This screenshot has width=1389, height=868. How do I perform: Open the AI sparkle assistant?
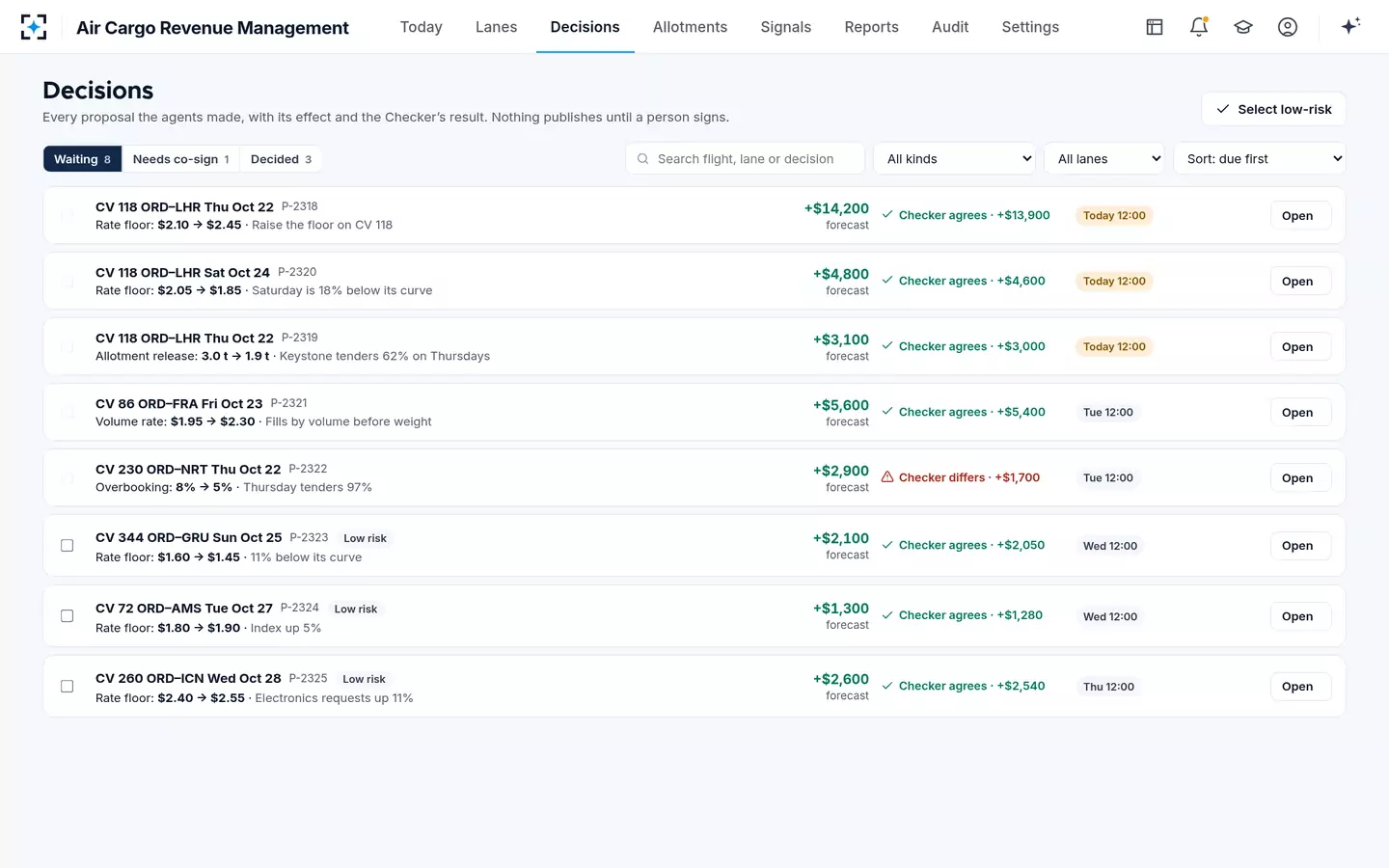pos(1350,26)
